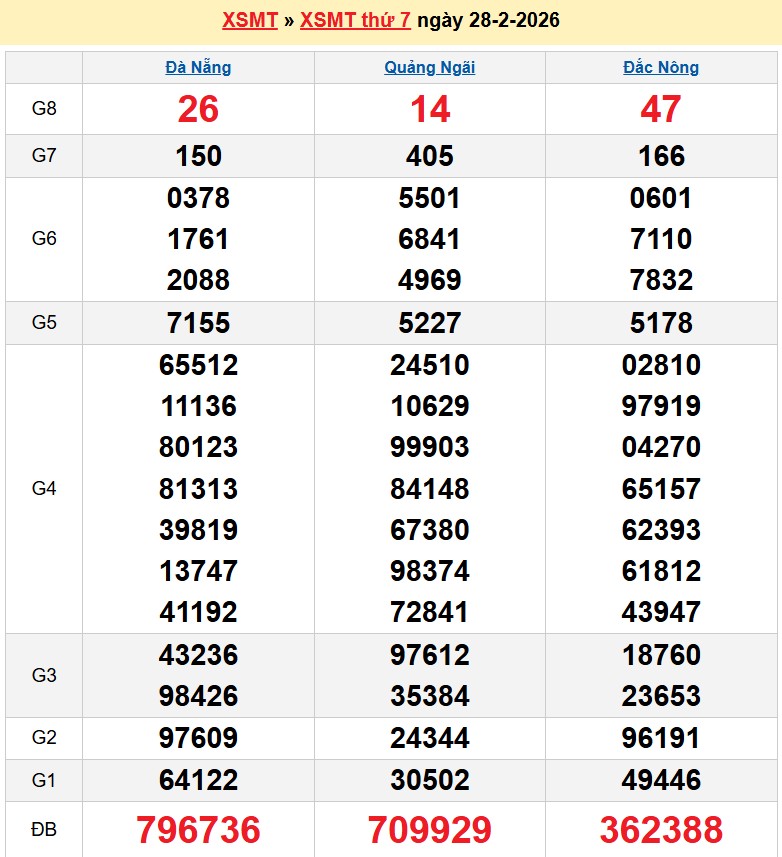Select the date text ngày 28-2-2026
Image resolution: width=782 pixels, height=857 pixels.
[x=488, y=21]
